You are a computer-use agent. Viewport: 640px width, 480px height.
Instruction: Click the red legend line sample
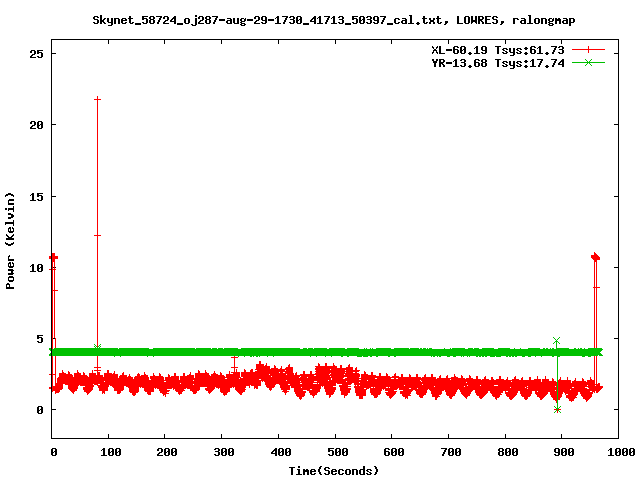pos(588,50)
